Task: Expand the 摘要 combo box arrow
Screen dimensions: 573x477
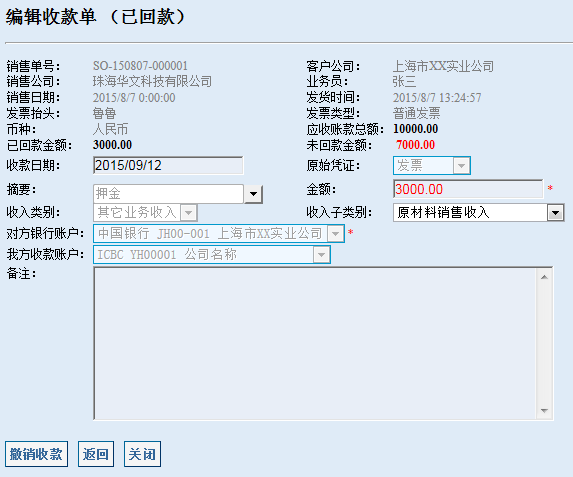Action: pos(253,194)
